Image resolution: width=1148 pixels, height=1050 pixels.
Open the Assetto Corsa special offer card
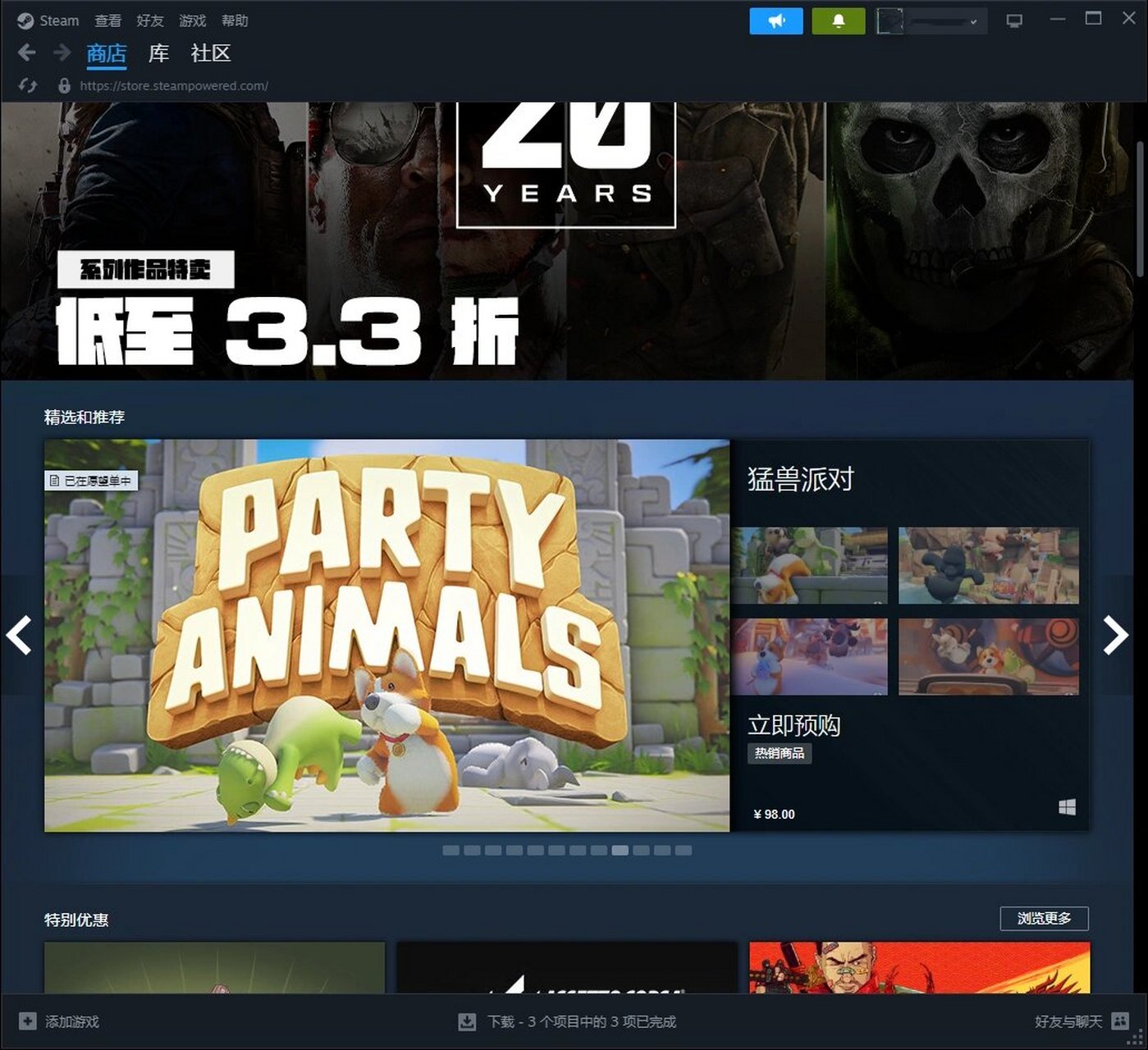coord(567,967)
